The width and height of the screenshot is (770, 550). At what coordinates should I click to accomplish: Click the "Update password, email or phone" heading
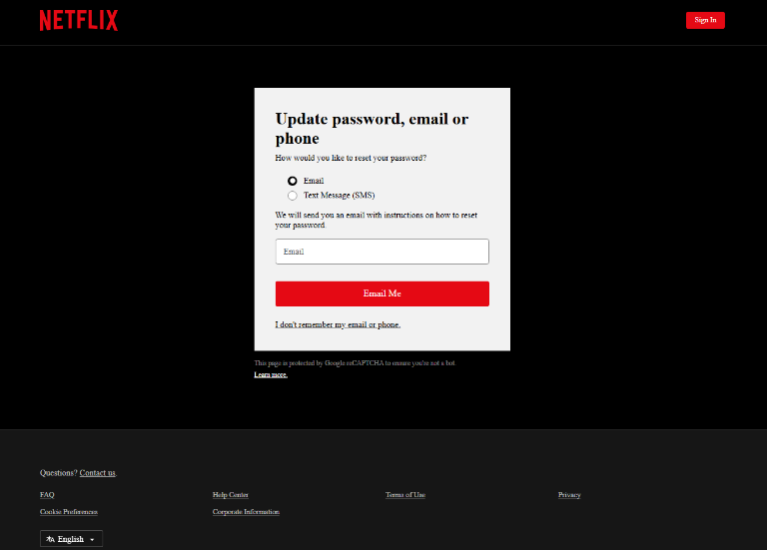(372, 128)
